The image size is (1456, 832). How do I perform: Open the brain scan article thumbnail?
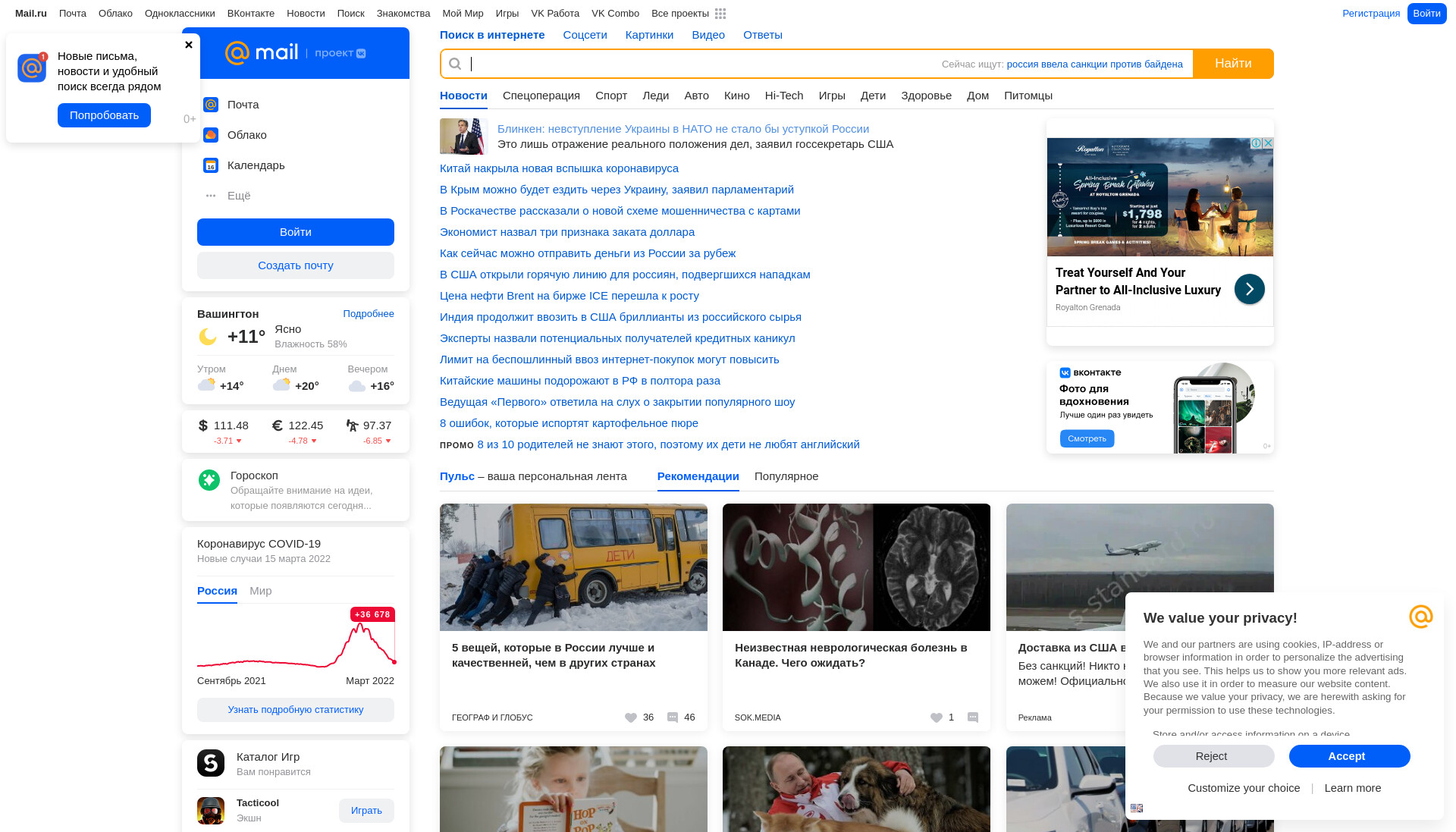tap(856, 567)
